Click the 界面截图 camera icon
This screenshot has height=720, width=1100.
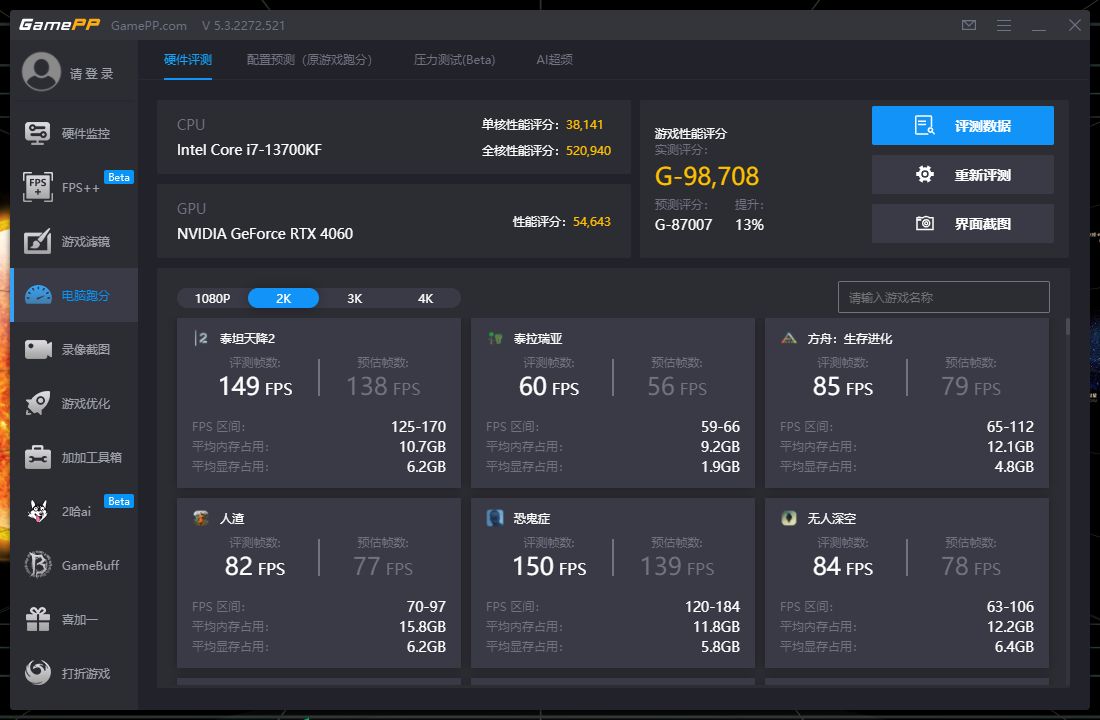point(925,223)
